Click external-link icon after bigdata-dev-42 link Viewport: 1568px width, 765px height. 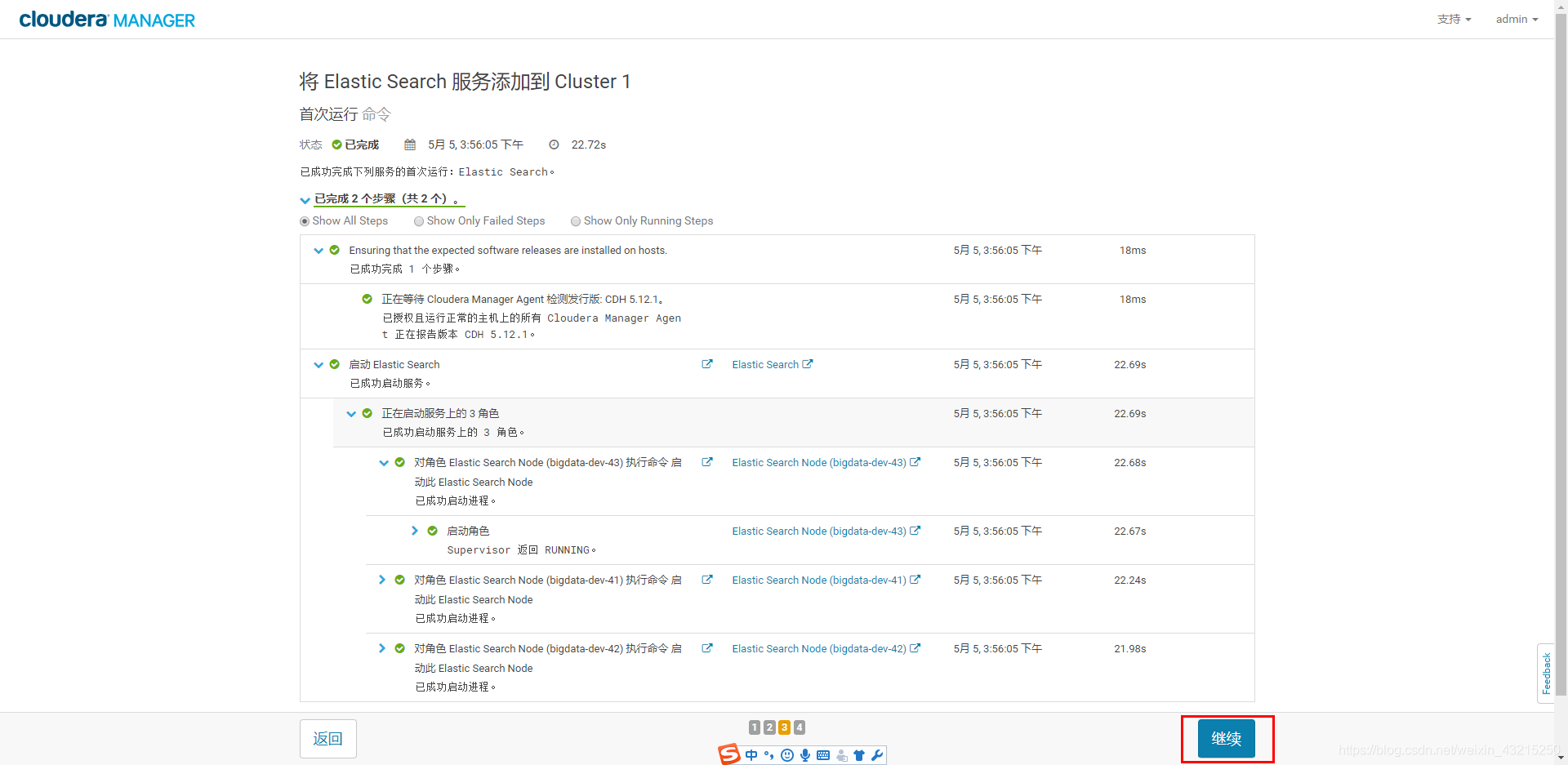pyautogui.click(x=915, y=648)
